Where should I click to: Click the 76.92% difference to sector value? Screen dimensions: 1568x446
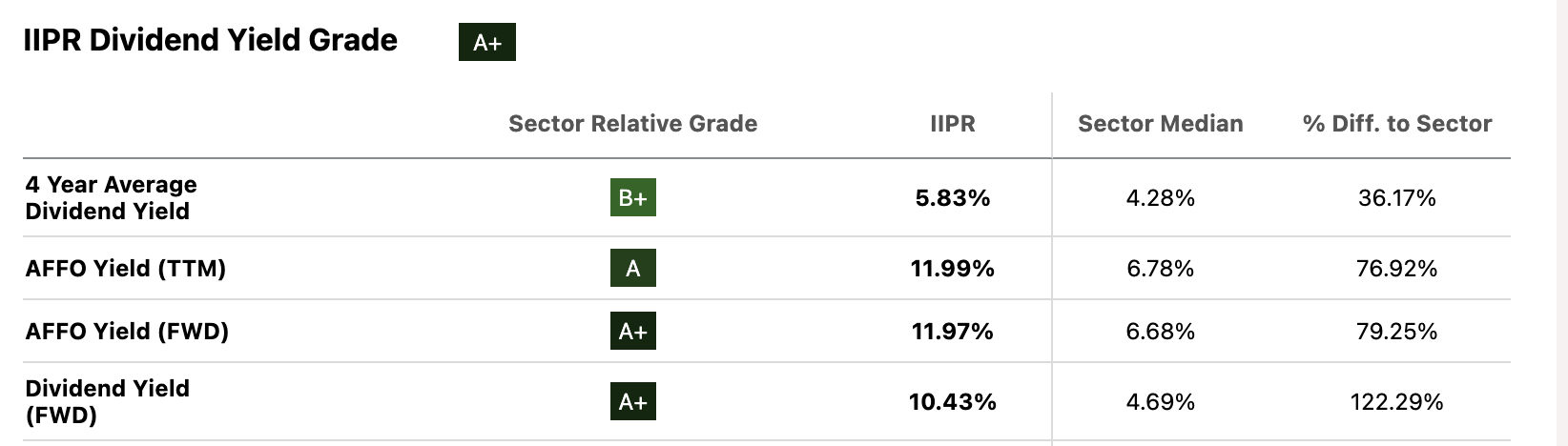click(1396, 269)
